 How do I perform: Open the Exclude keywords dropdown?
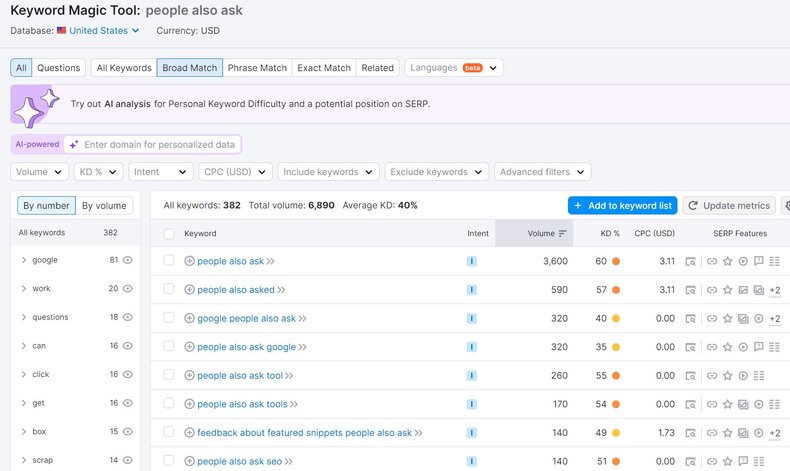click(437, 172)
